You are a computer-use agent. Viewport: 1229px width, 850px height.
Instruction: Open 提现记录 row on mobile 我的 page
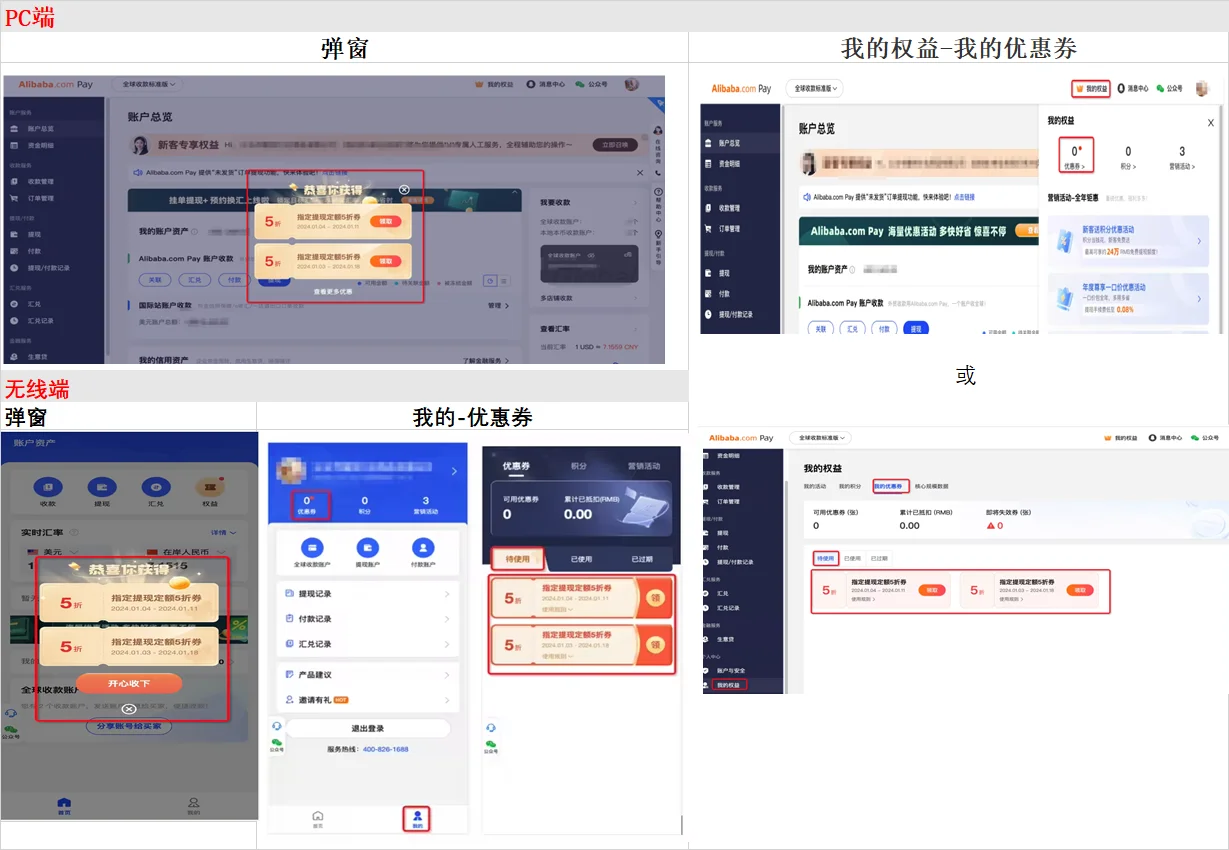[x=367, y=593]
